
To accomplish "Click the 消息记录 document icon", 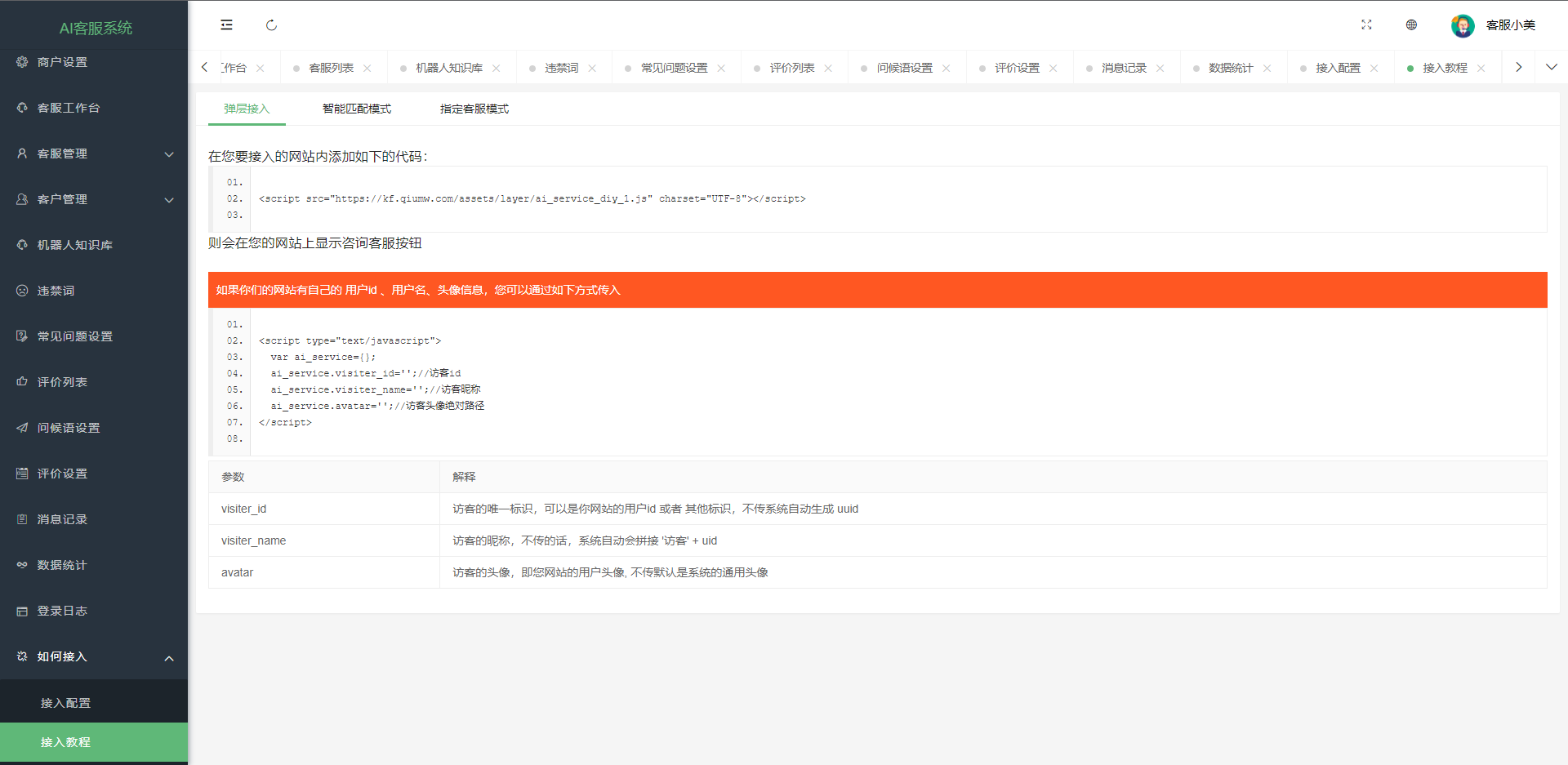I will click(x=22, y=519).
